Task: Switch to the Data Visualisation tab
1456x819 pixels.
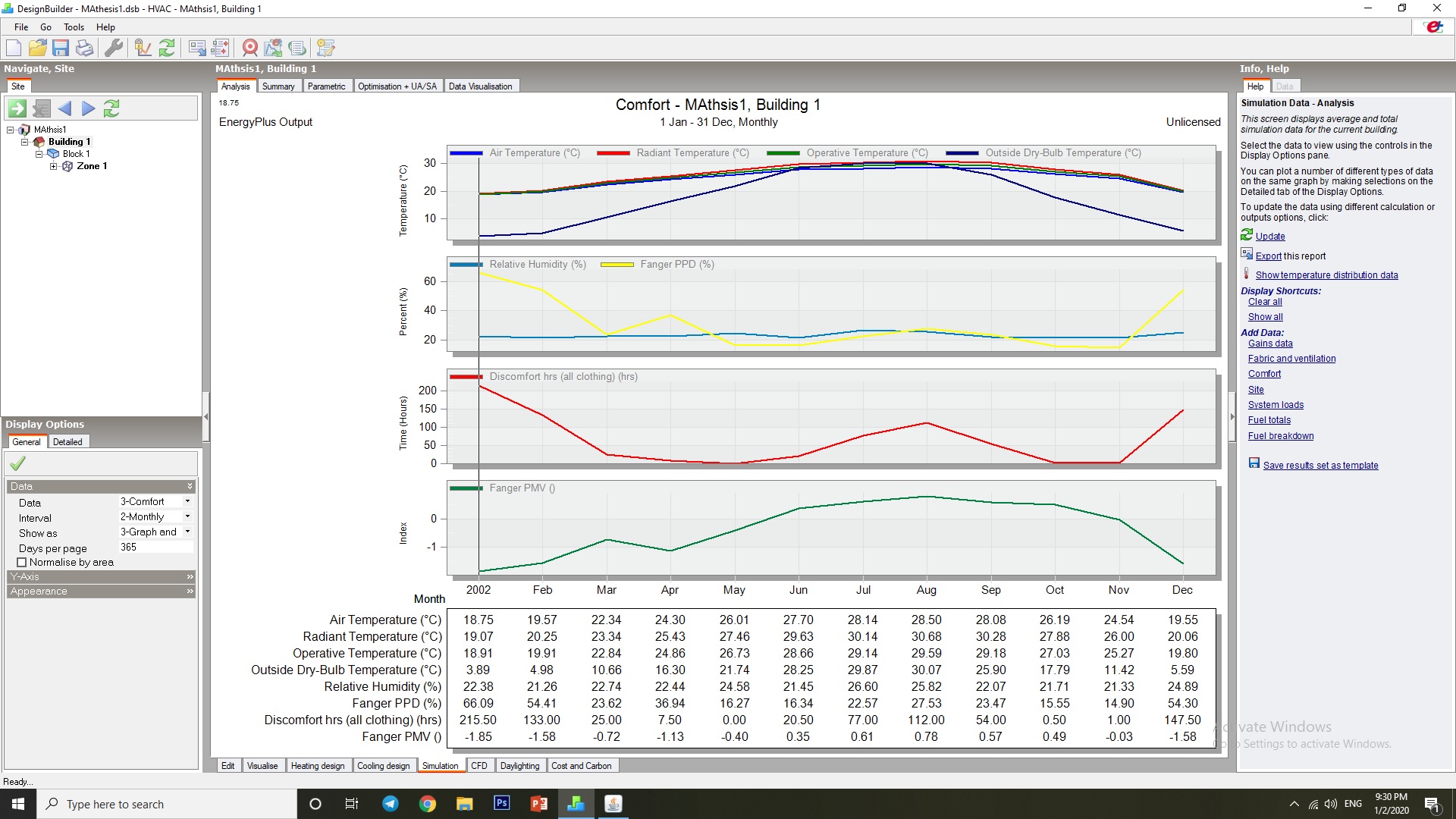Action: tap(481, 86)
